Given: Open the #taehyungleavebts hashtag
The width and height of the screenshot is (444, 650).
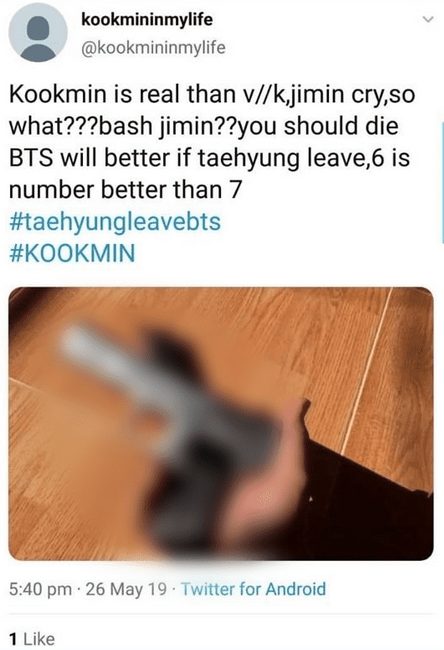Looking at the screenshot, I should (x=115, y=222).
